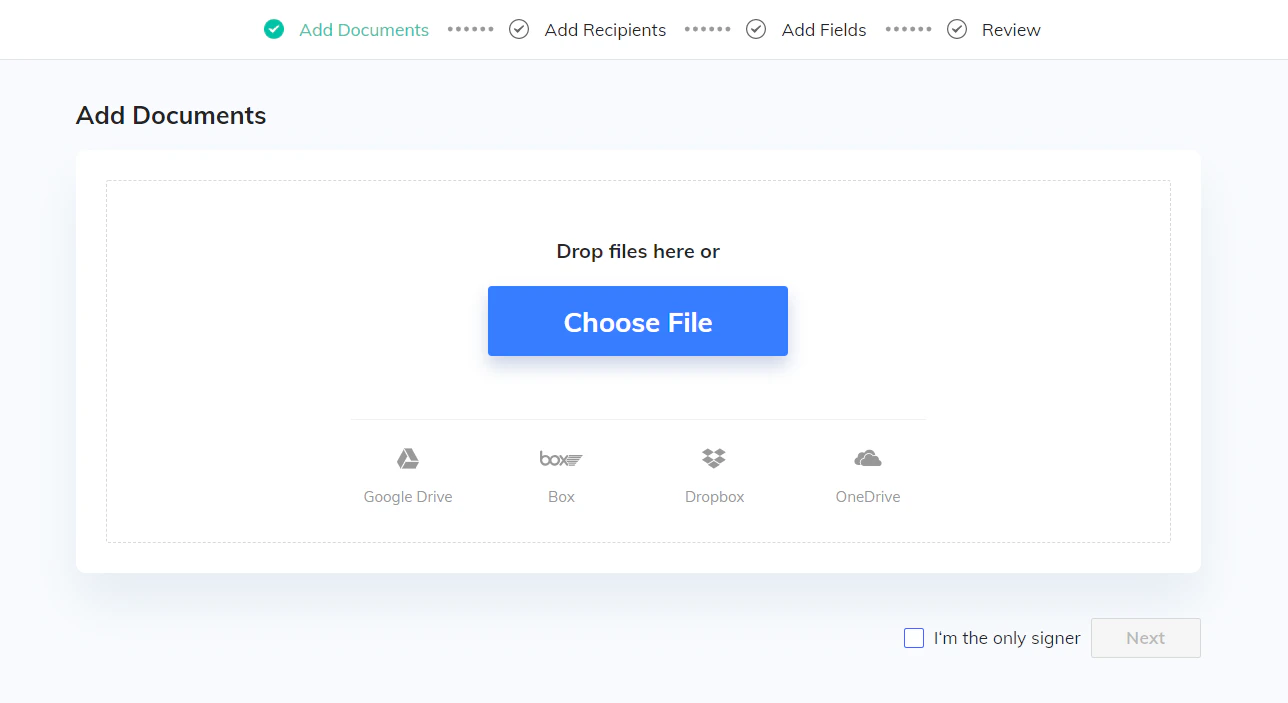Enable the I'm the only signer checkbox

[x=913, y=638]
